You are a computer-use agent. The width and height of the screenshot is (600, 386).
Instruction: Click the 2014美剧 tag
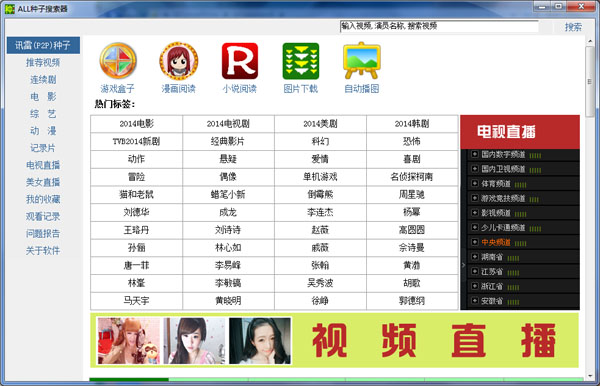[x=320, y=124]
